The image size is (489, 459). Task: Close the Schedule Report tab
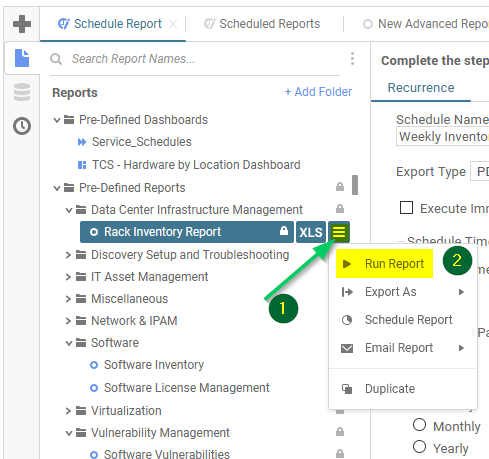coord(173,24)
